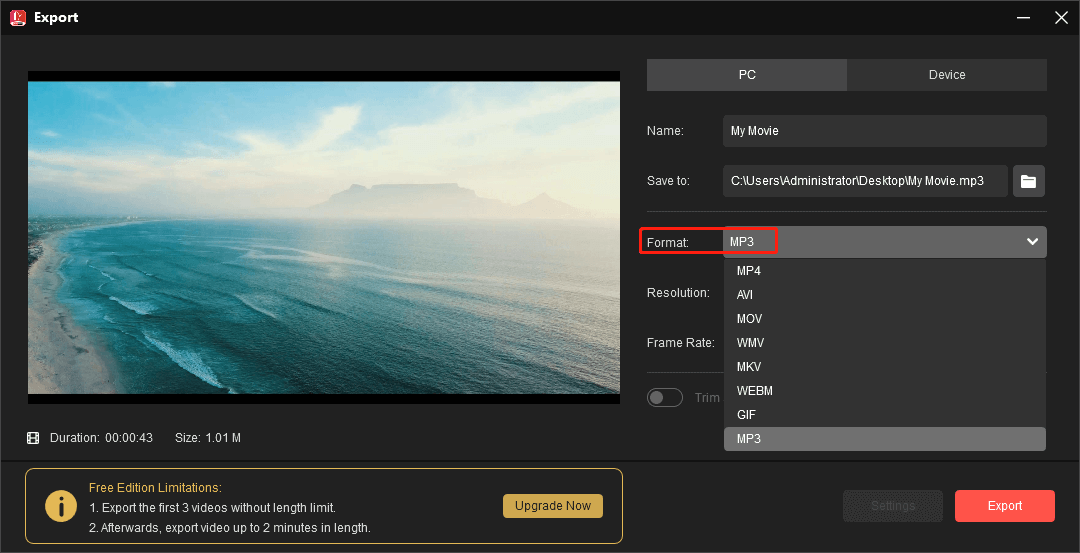
Task: Click the Upgrade Now button
Action: coord(553,506)
